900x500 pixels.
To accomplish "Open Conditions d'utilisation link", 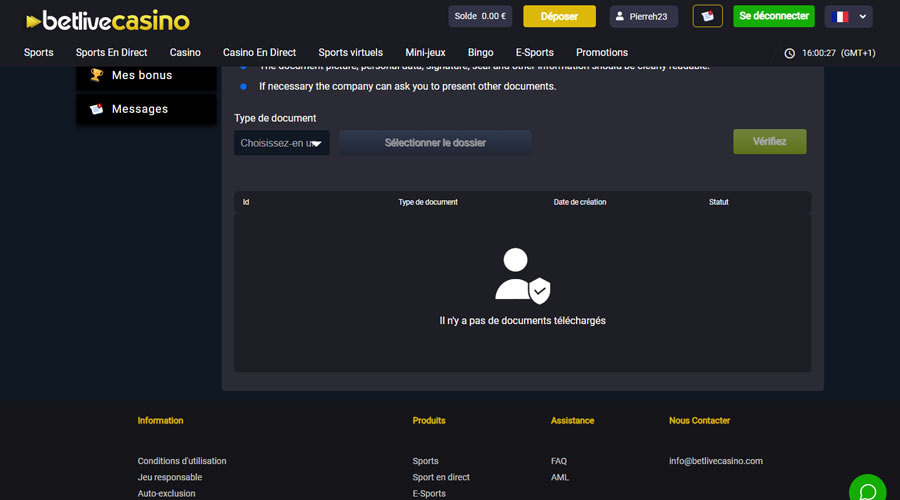I will tap(182, 461).
